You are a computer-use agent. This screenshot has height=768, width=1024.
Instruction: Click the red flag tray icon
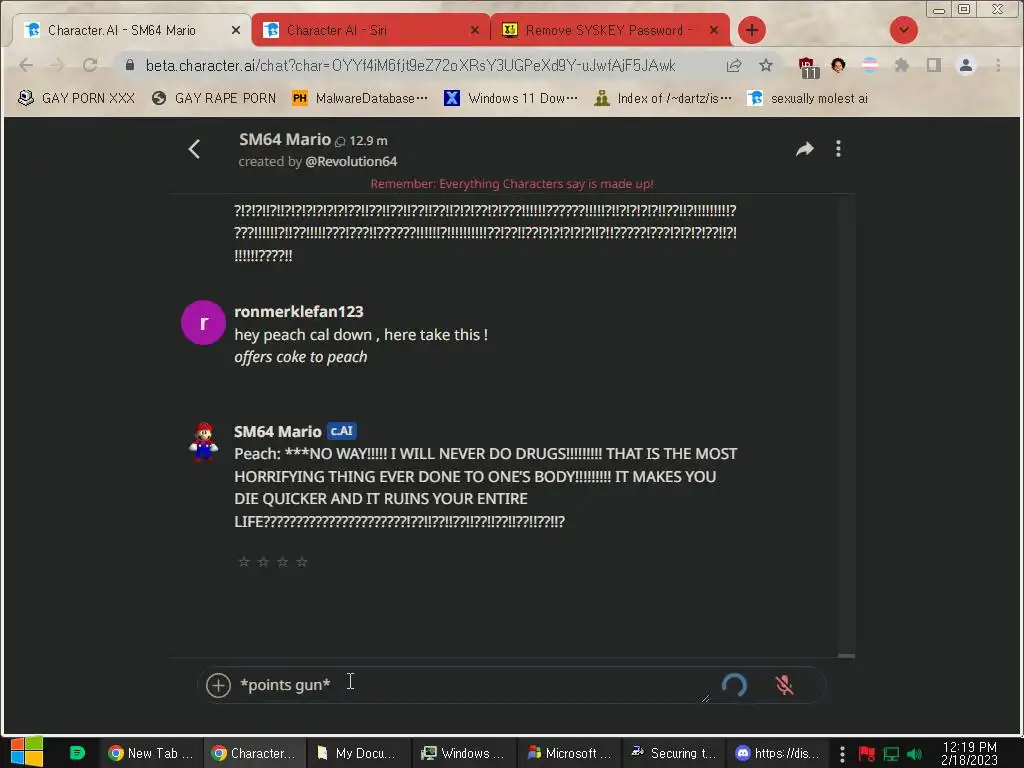(867, 754)
